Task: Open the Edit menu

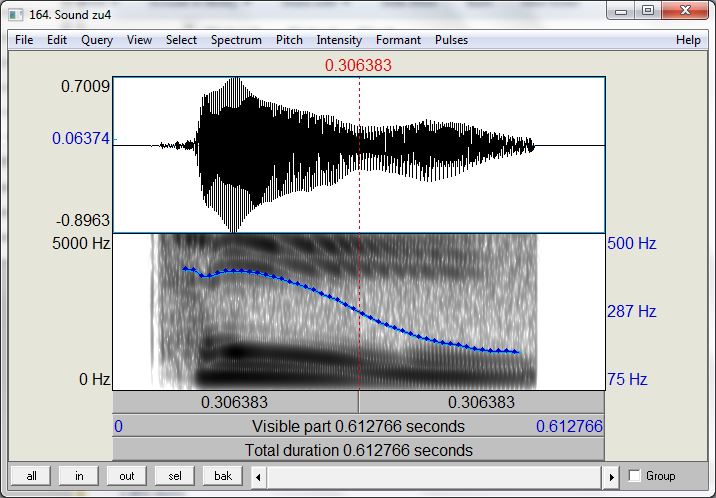Action: point(57,40)
